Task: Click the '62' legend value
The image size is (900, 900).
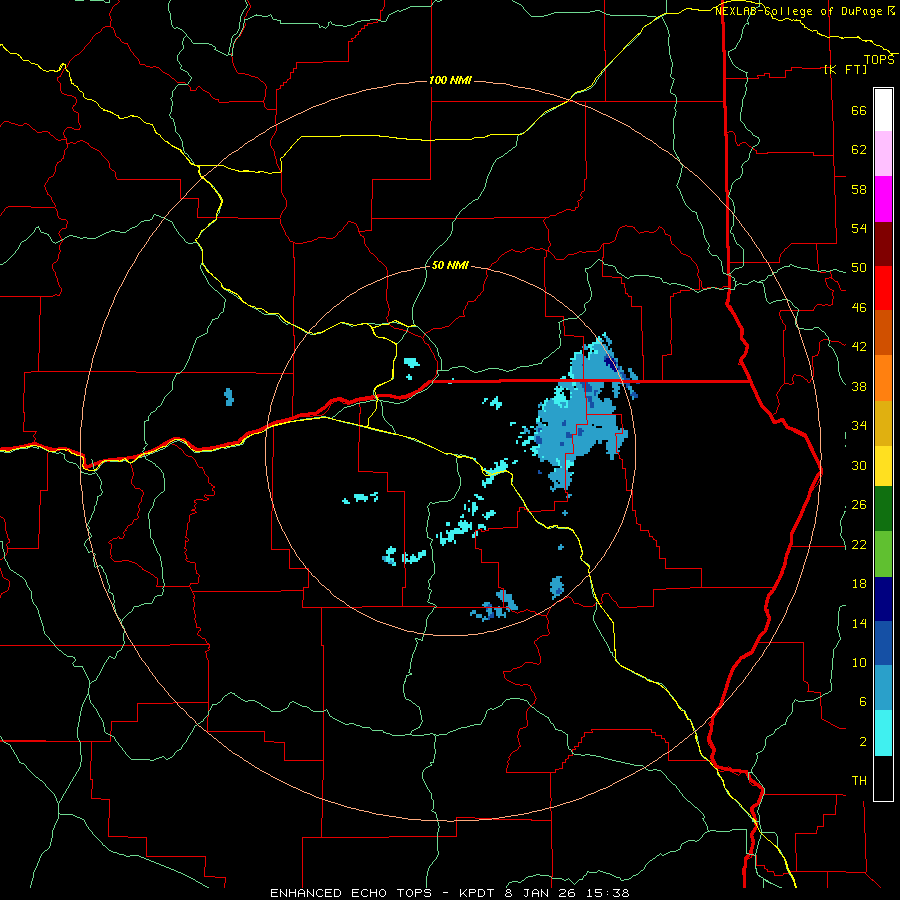Action: (859, 149)
